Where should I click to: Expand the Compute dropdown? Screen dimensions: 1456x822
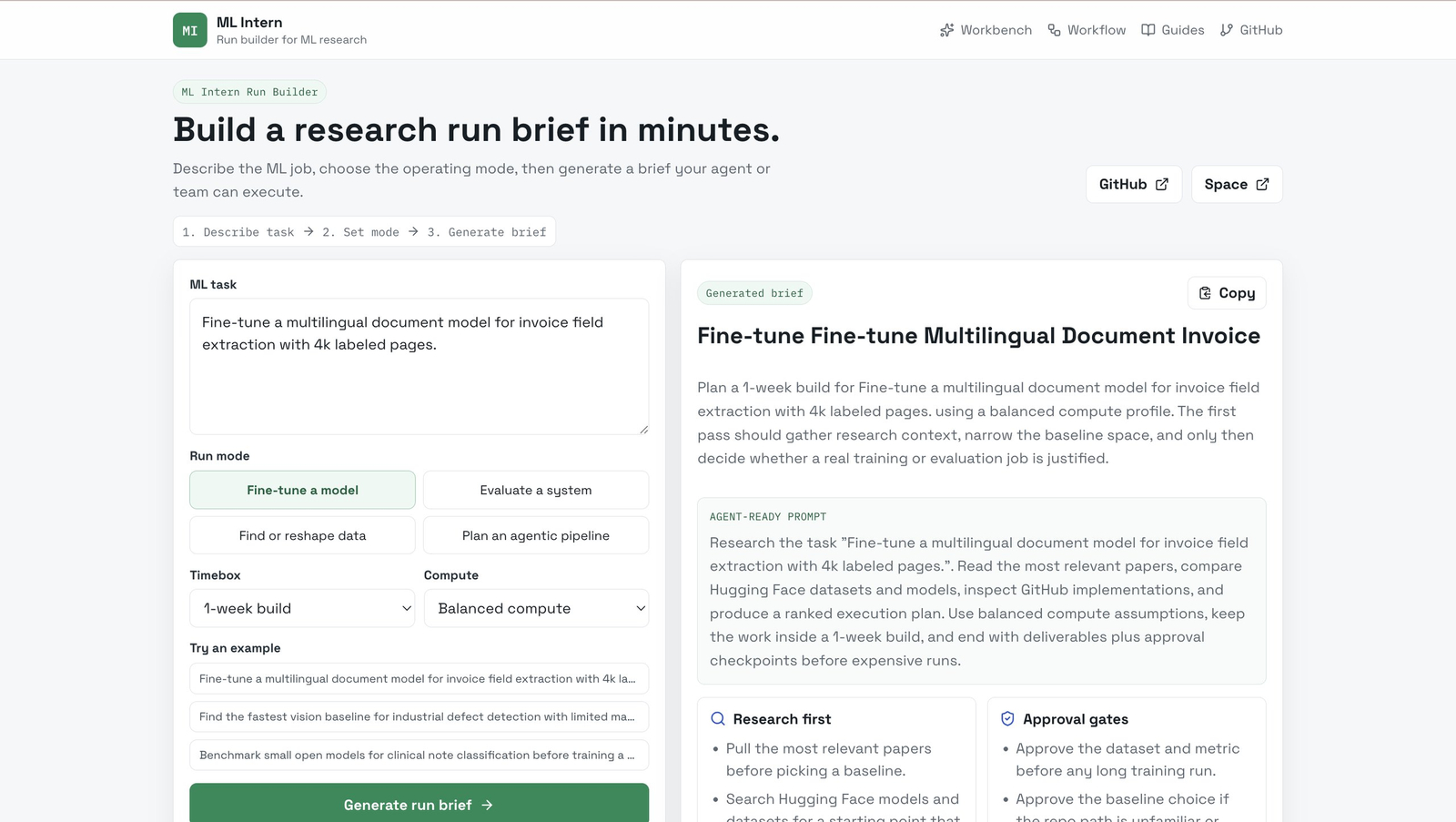pyautogui.click(x=535, y=608)
